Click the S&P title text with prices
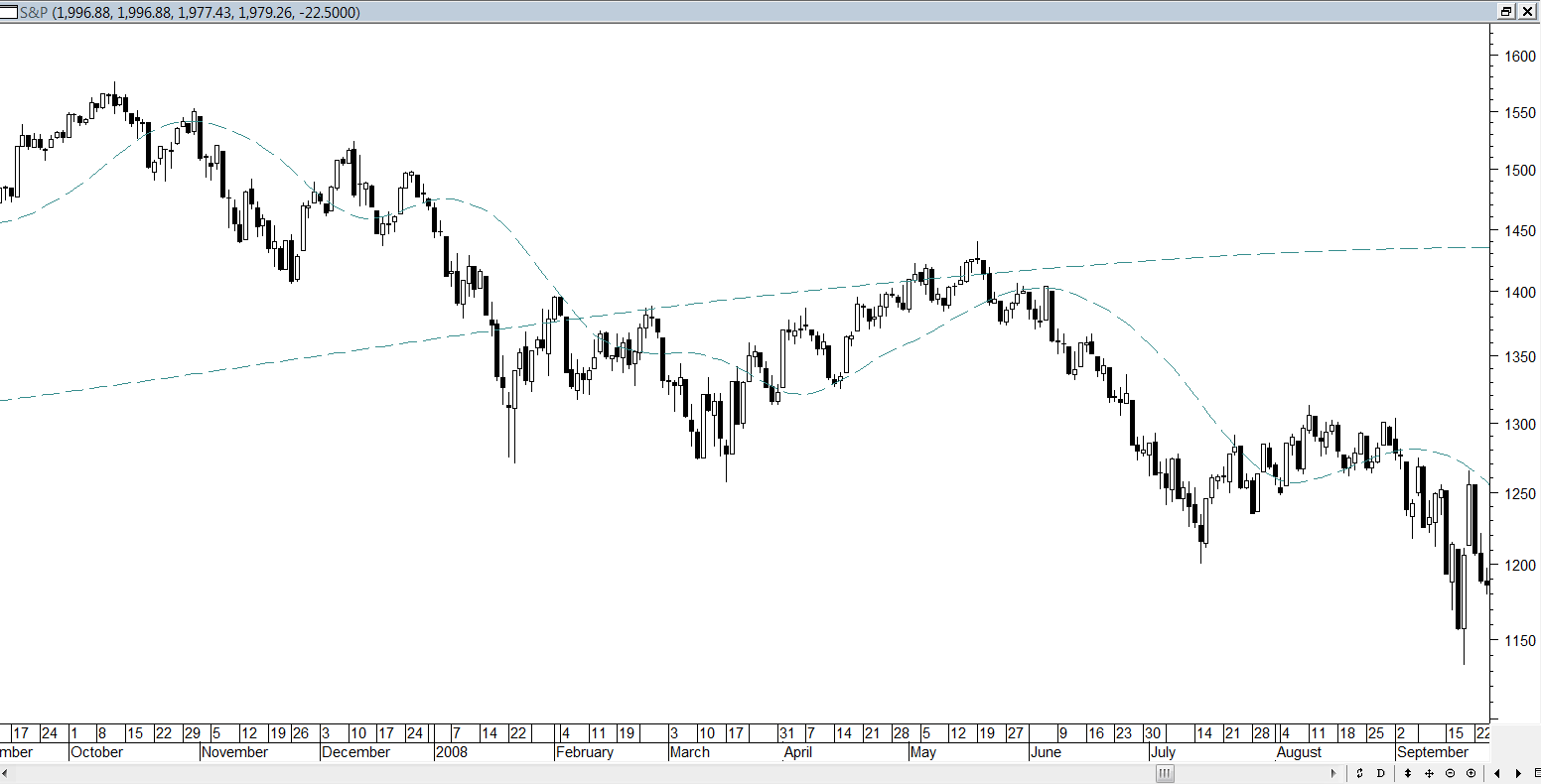 click(x=190, y=12)
